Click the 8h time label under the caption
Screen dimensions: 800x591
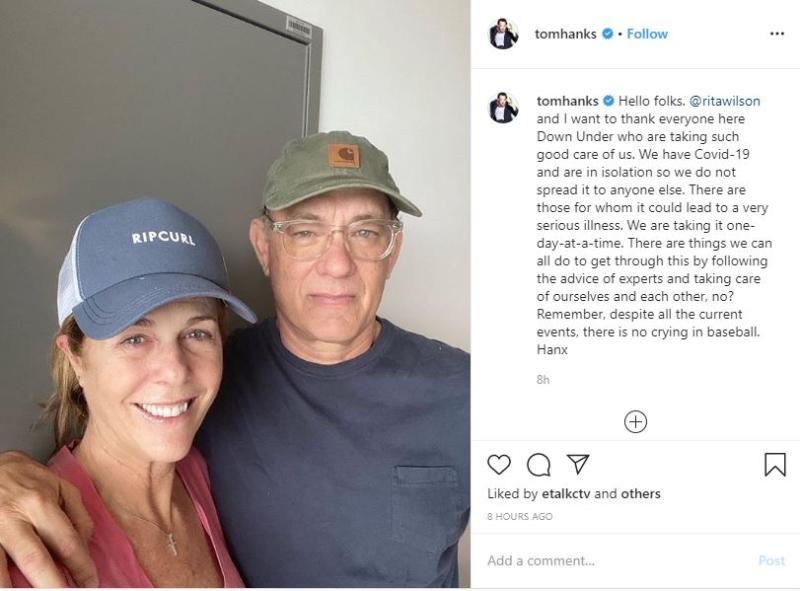(543, 380)
